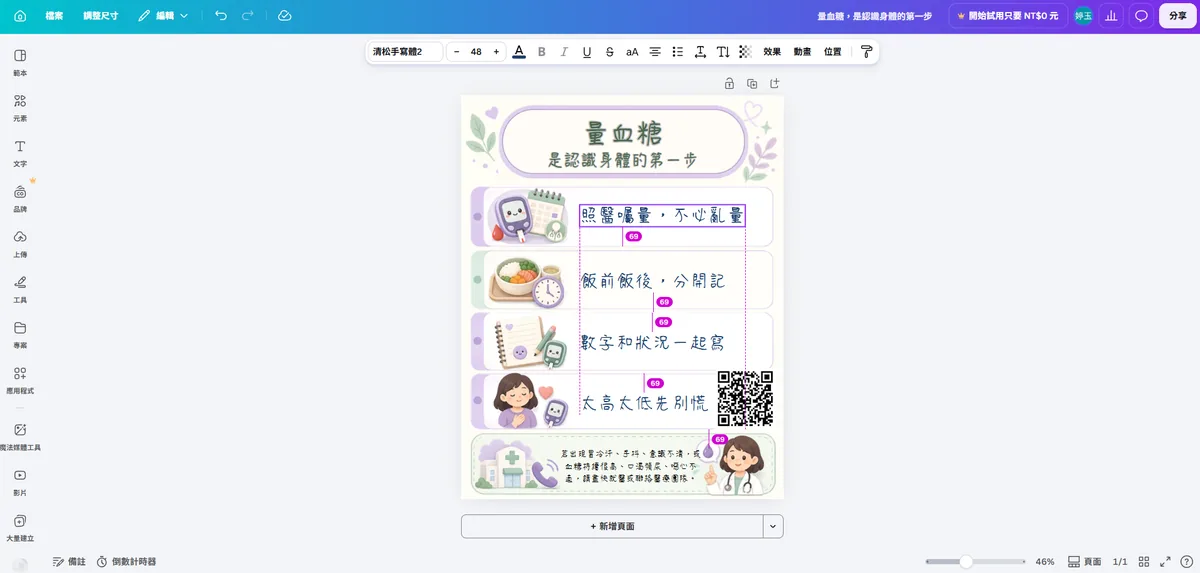Toggle bulleted list formatting

(678, 52)
